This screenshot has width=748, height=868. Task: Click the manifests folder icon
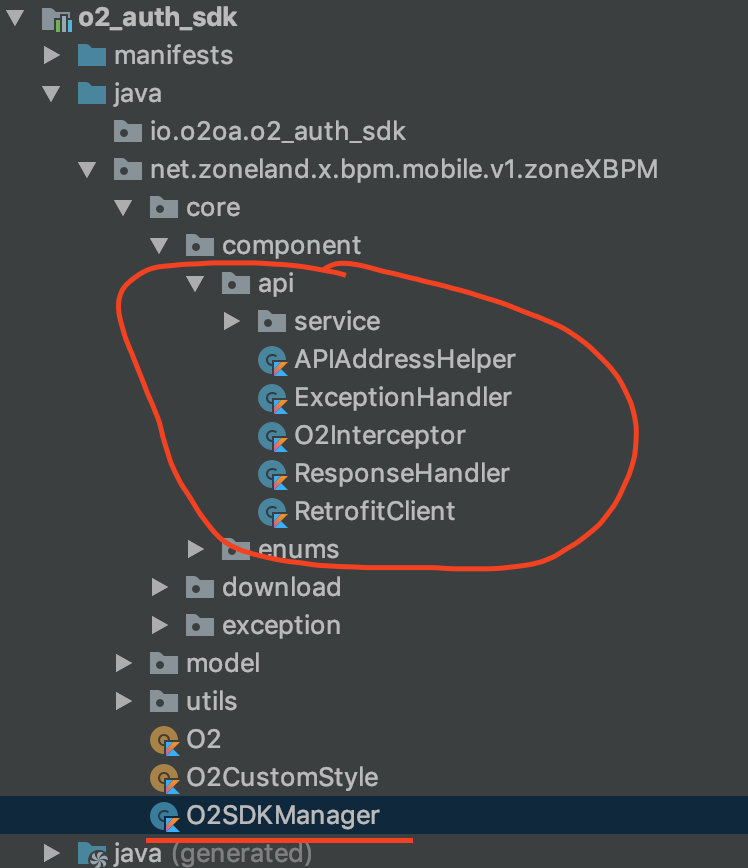click(92, 55)
